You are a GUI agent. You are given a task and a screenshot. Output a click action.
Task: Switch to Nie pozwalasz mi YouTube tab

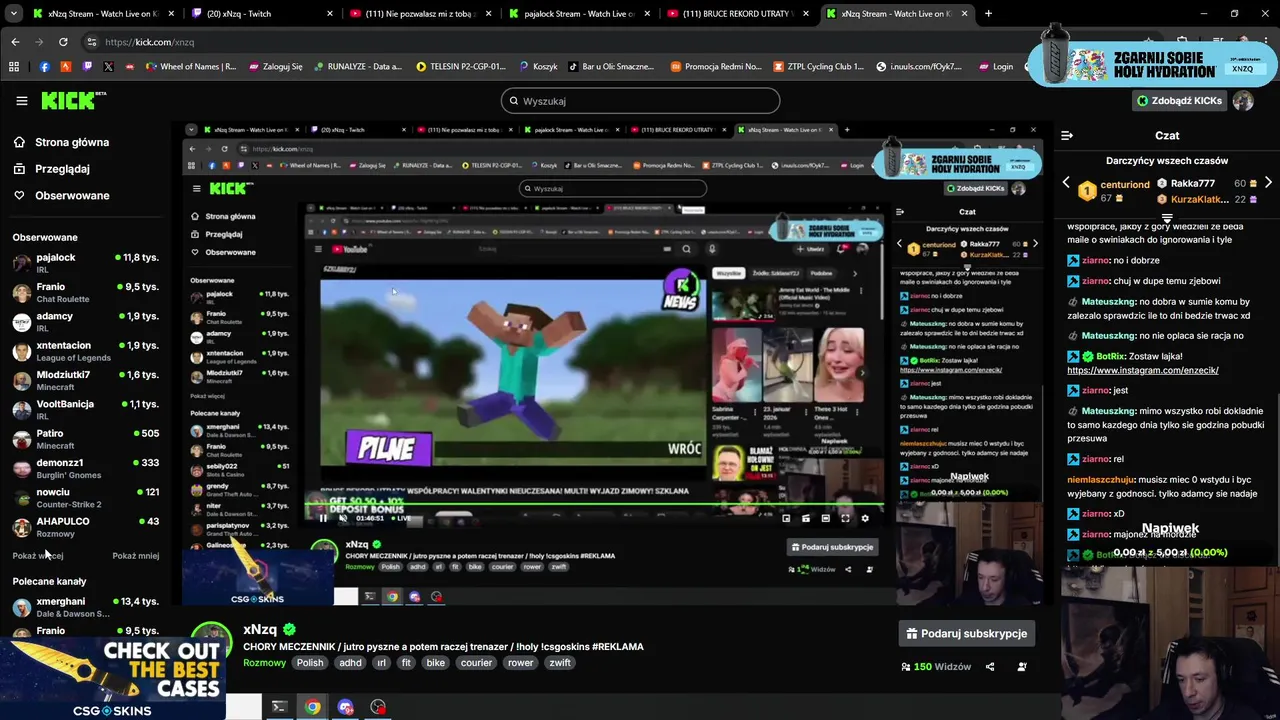422,14
